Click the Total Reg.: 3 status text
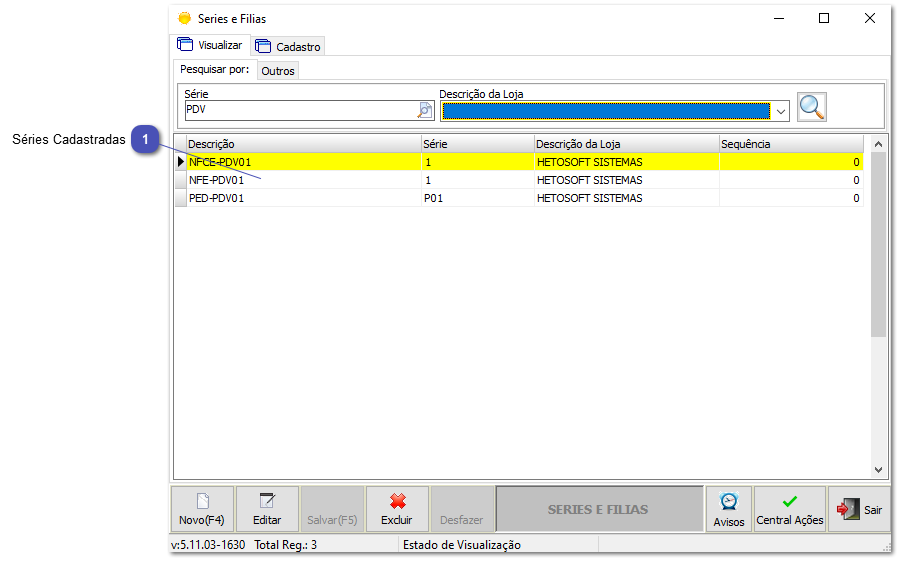 pos(285,545)
